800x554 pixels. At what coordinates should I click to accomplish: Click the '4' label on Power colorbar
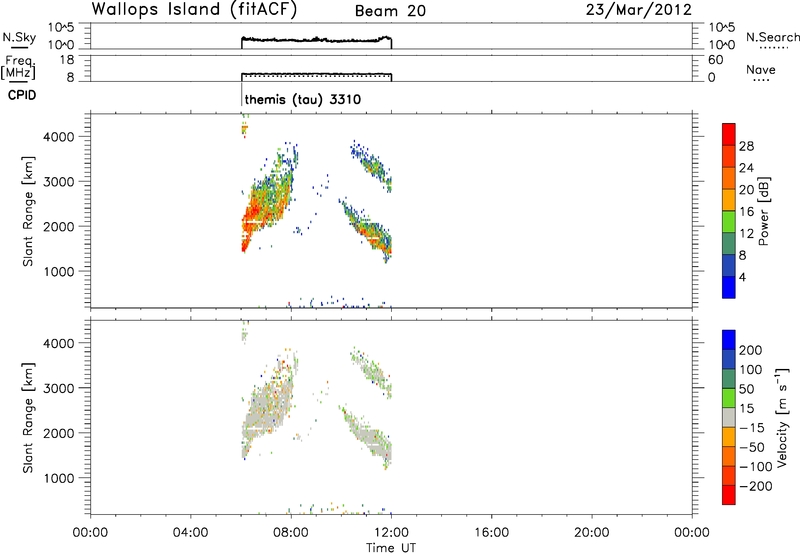pos(742,277)
